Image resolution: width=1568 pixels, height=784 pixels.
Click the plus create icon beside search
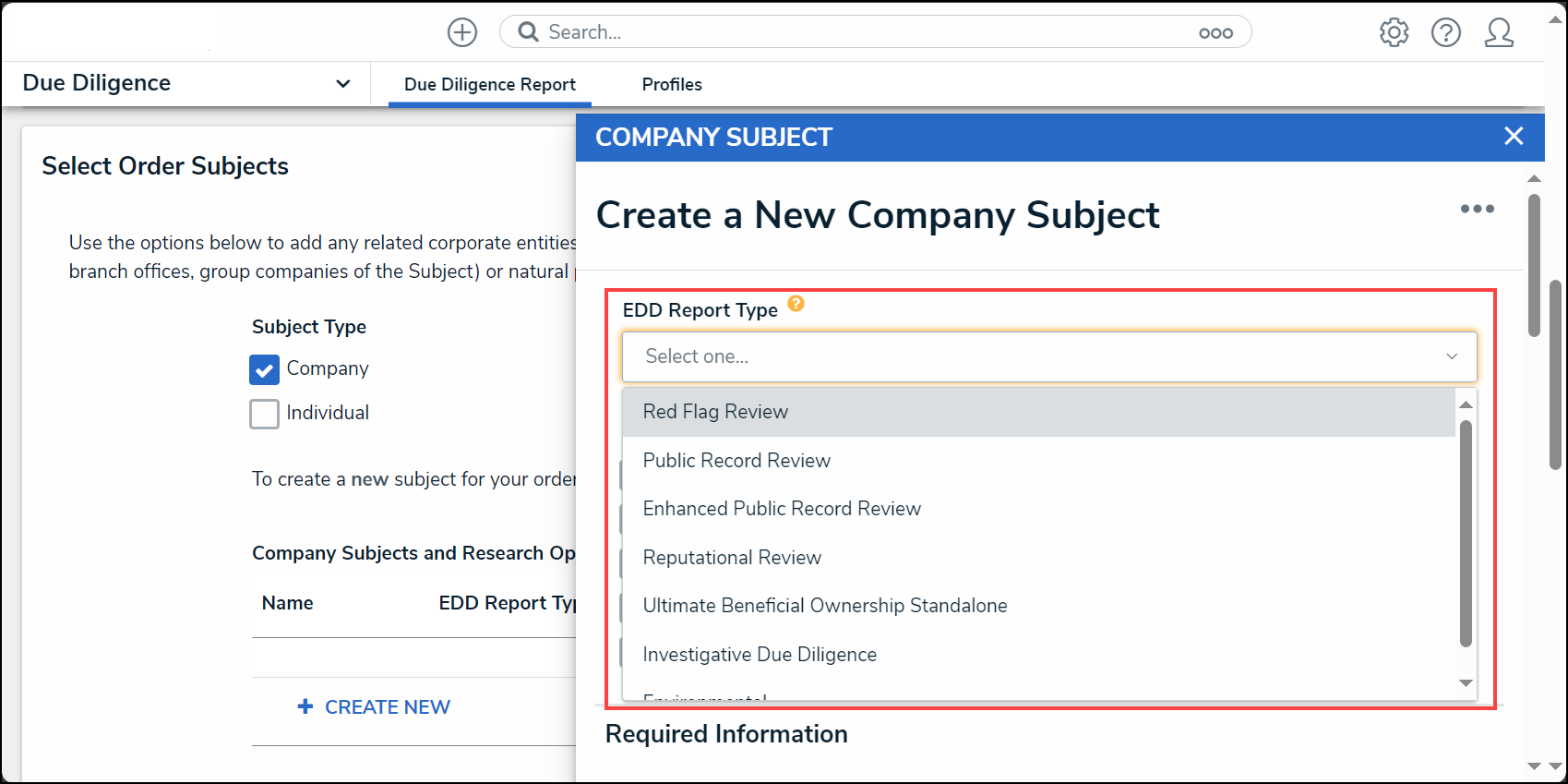click(x=462, y=32)
